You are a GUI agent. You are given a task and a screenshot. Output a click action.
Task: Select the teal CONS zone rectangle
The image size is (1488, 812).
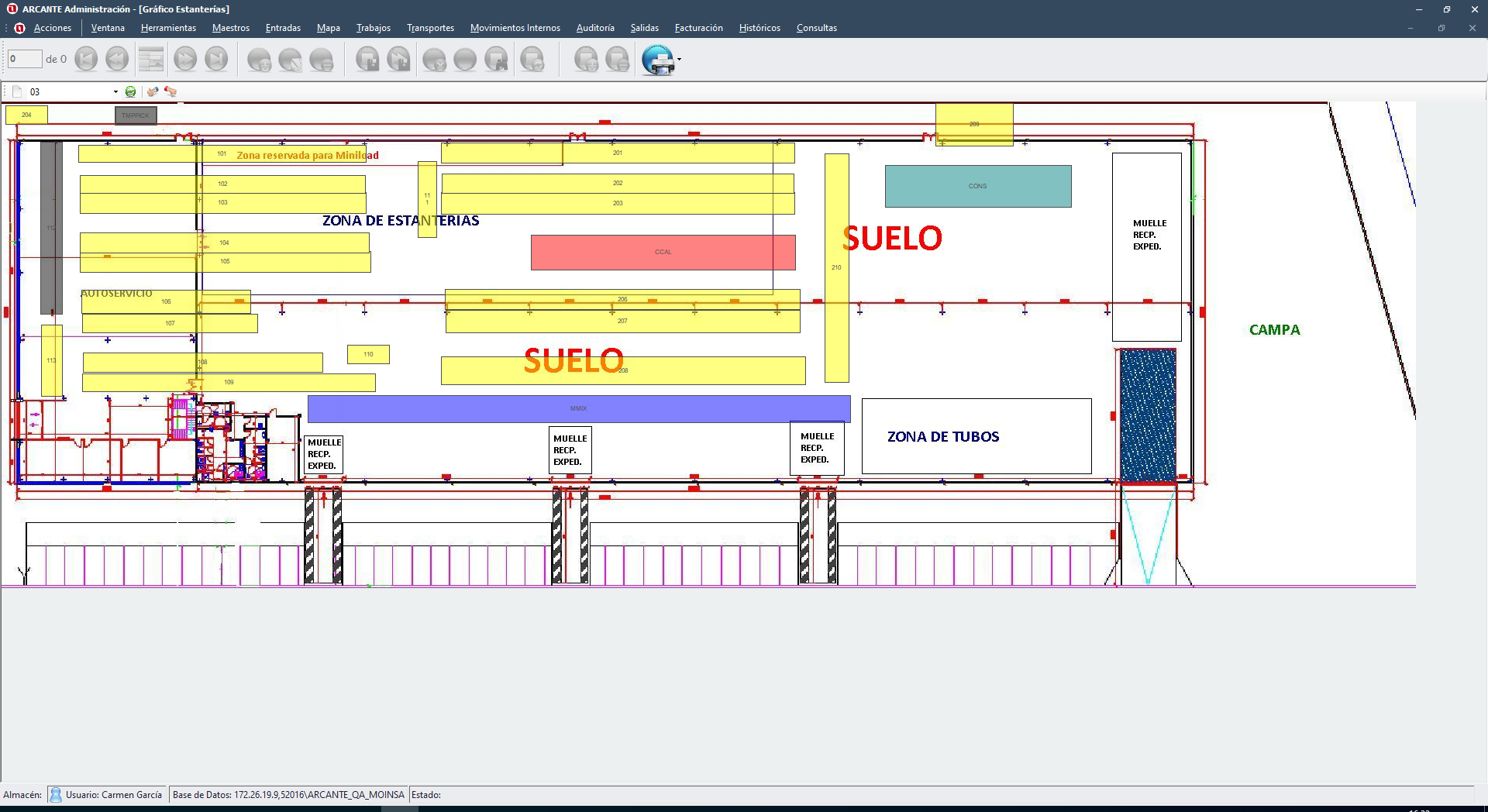click(x=978, y=186)
